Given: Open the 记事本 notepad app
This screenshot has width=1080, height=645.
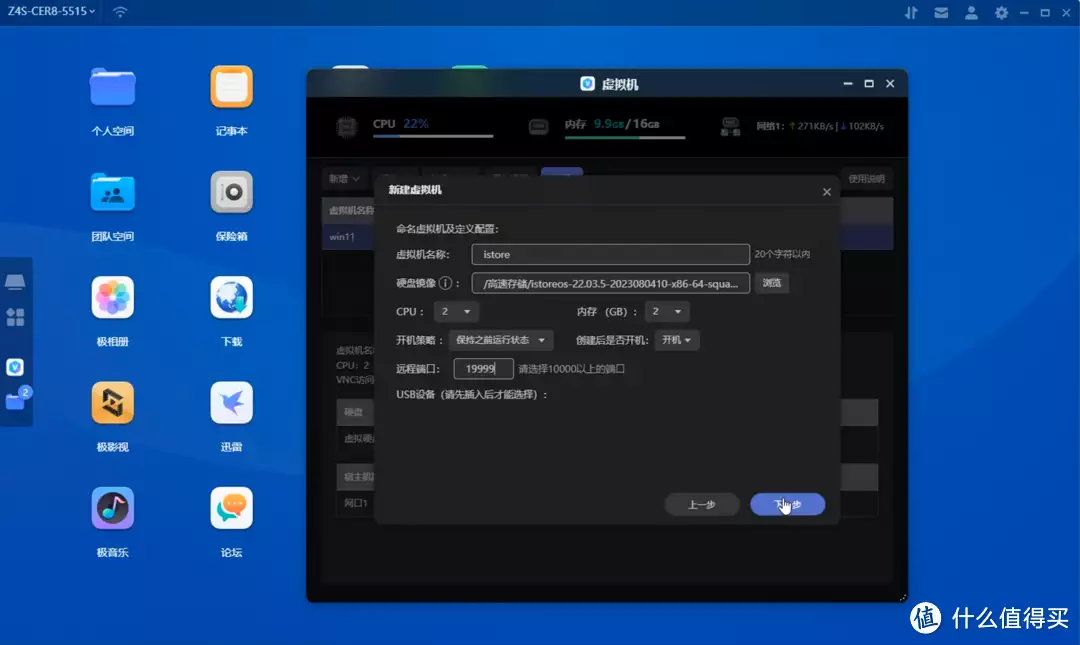Looking at the screenshot, I should point(231,87).
